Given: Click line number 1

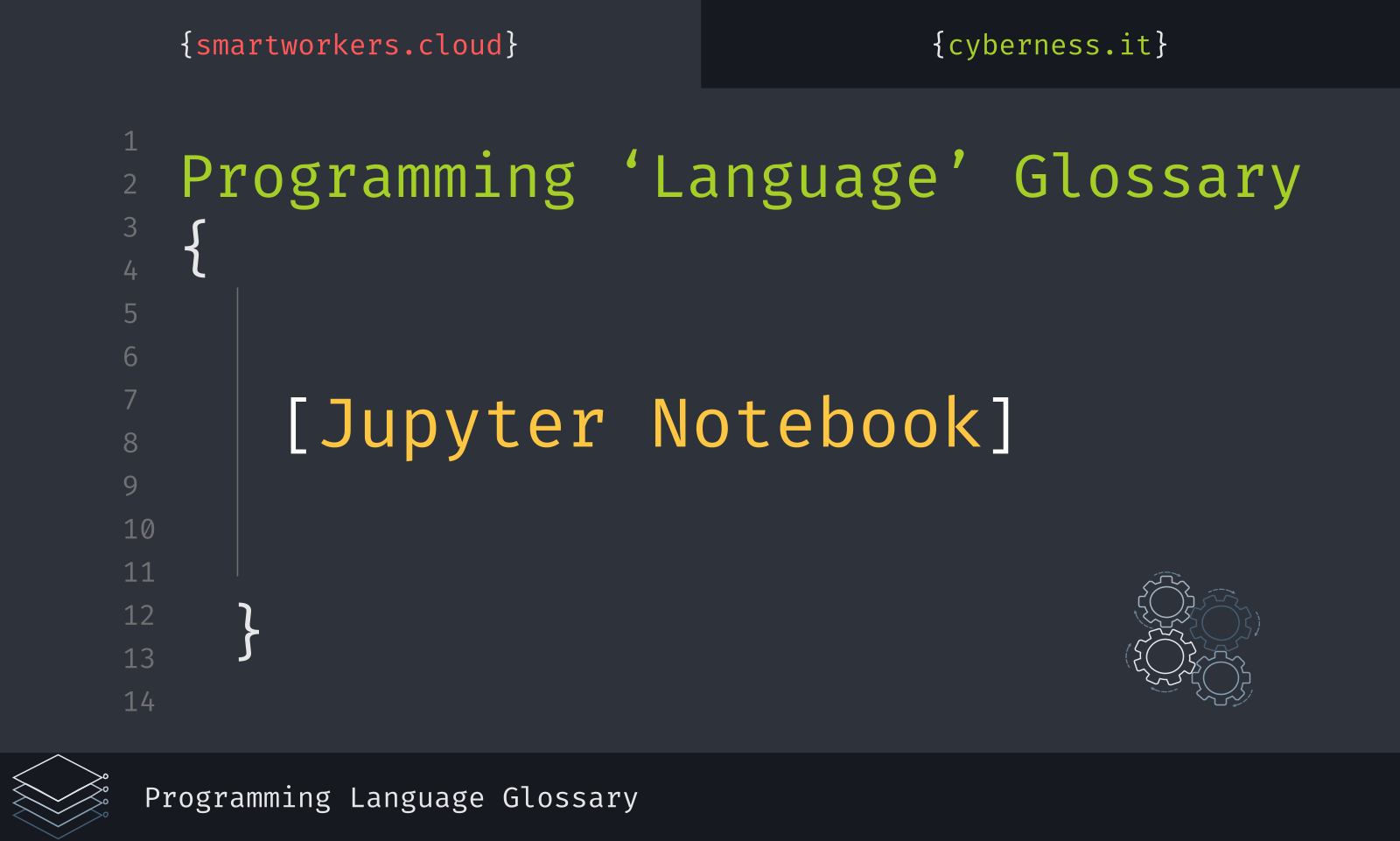Looking at the screenshot, I should 130,141.
